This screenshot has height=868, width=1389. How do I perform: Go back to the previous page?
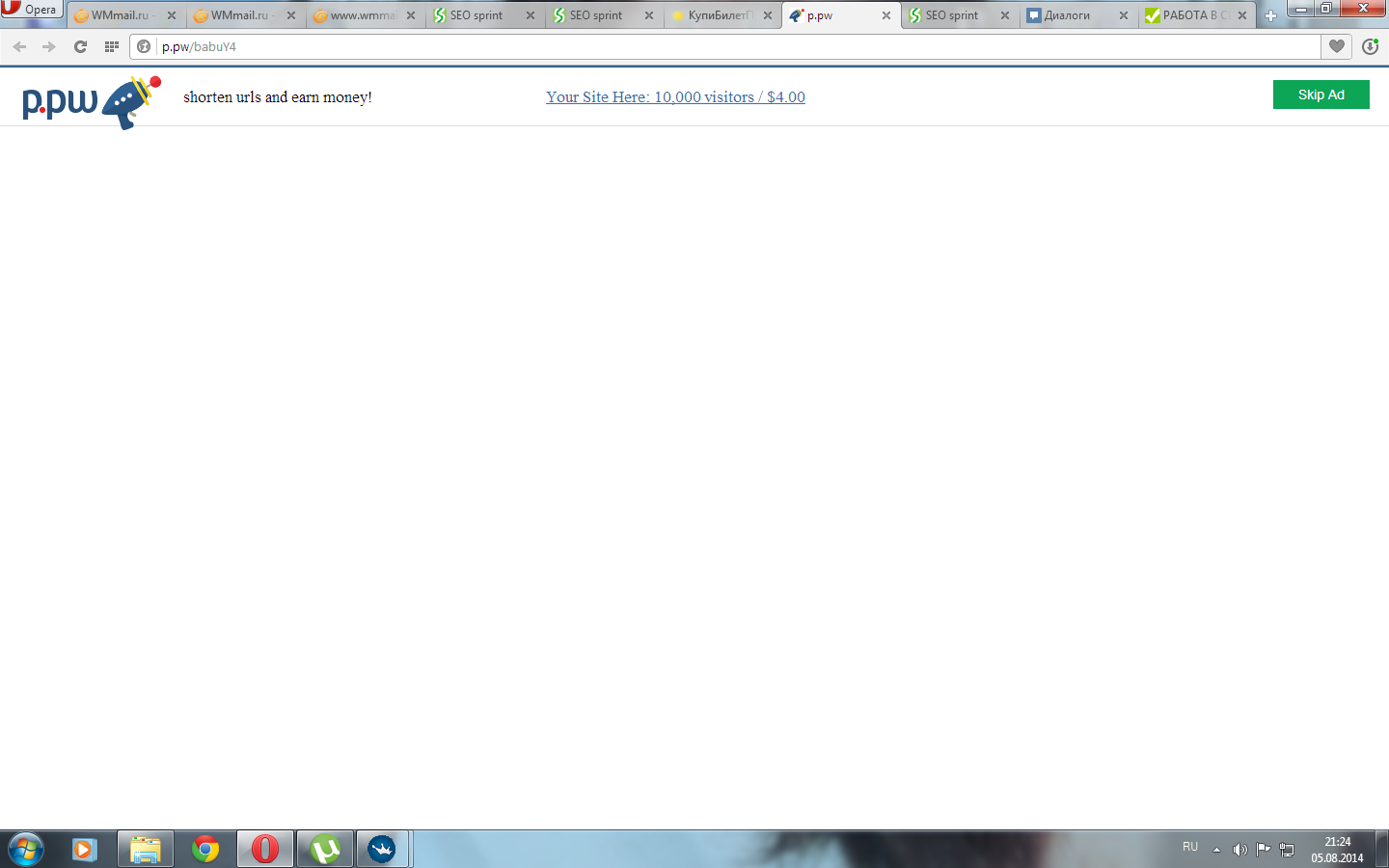[19, 46]
